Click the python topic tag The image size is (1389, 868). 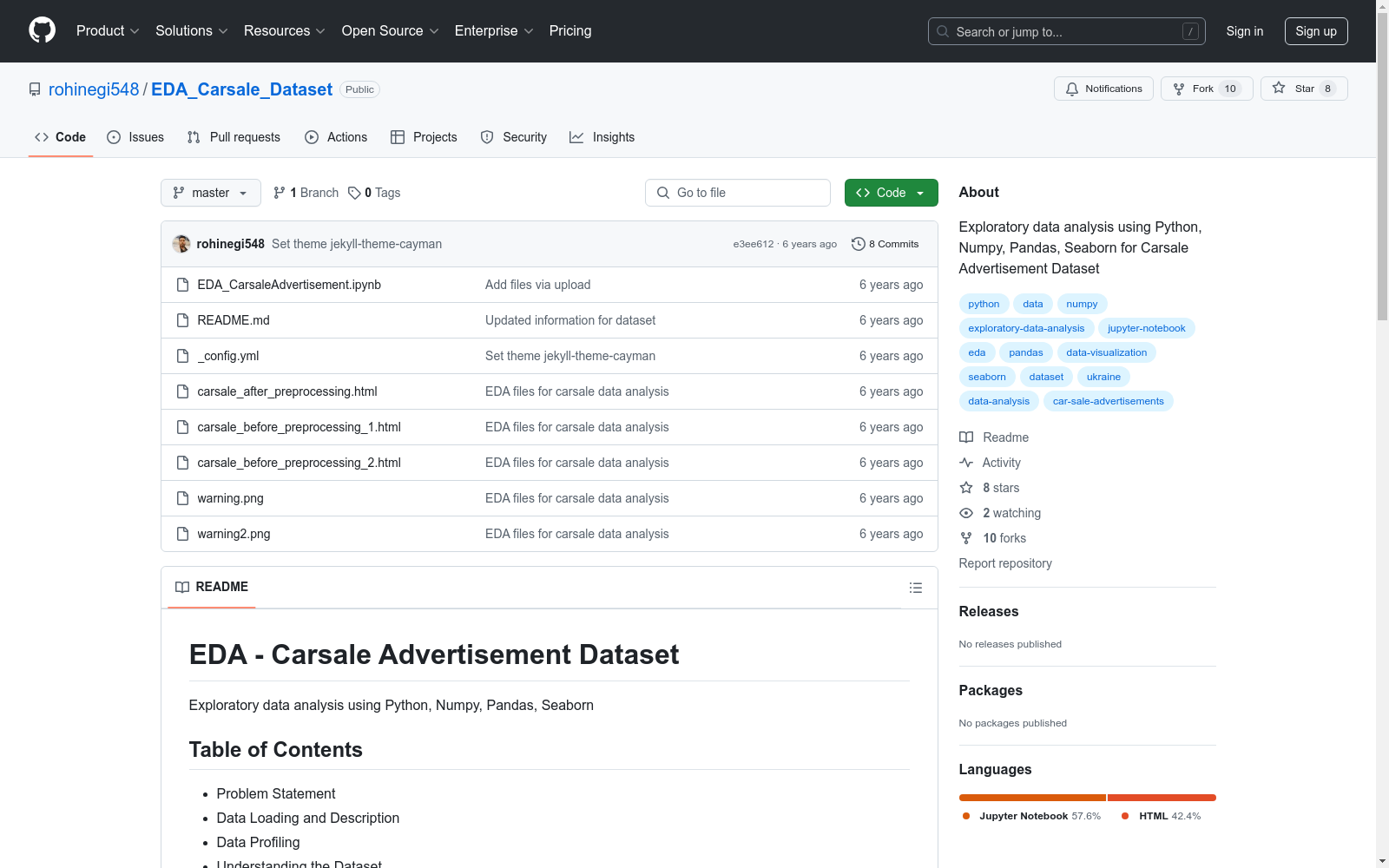[x=984, y=304]
